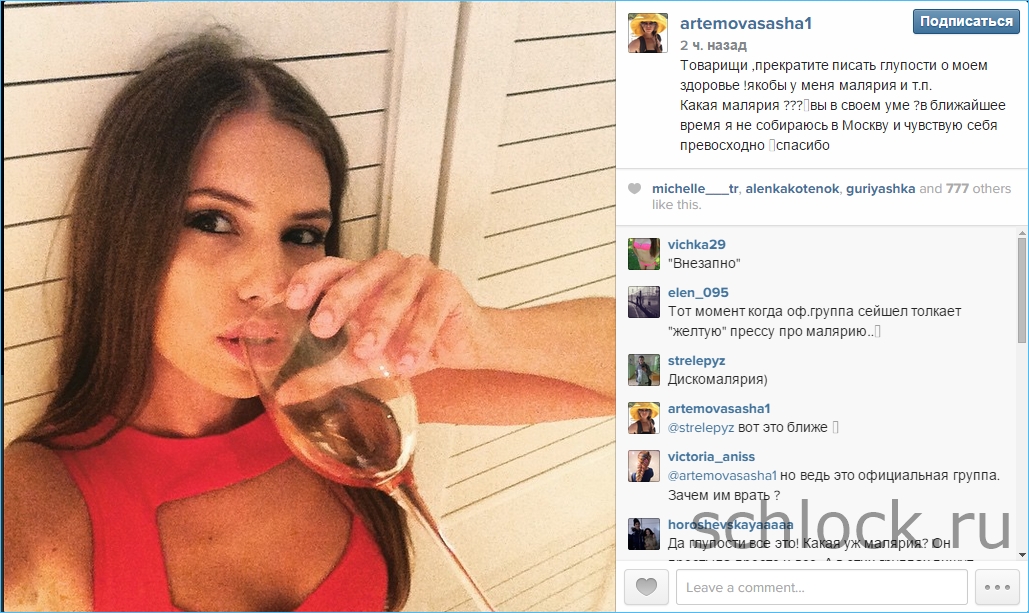
Task: Open victoria_aniss avatar thumbnail
Action: click(x=643, y=466)
